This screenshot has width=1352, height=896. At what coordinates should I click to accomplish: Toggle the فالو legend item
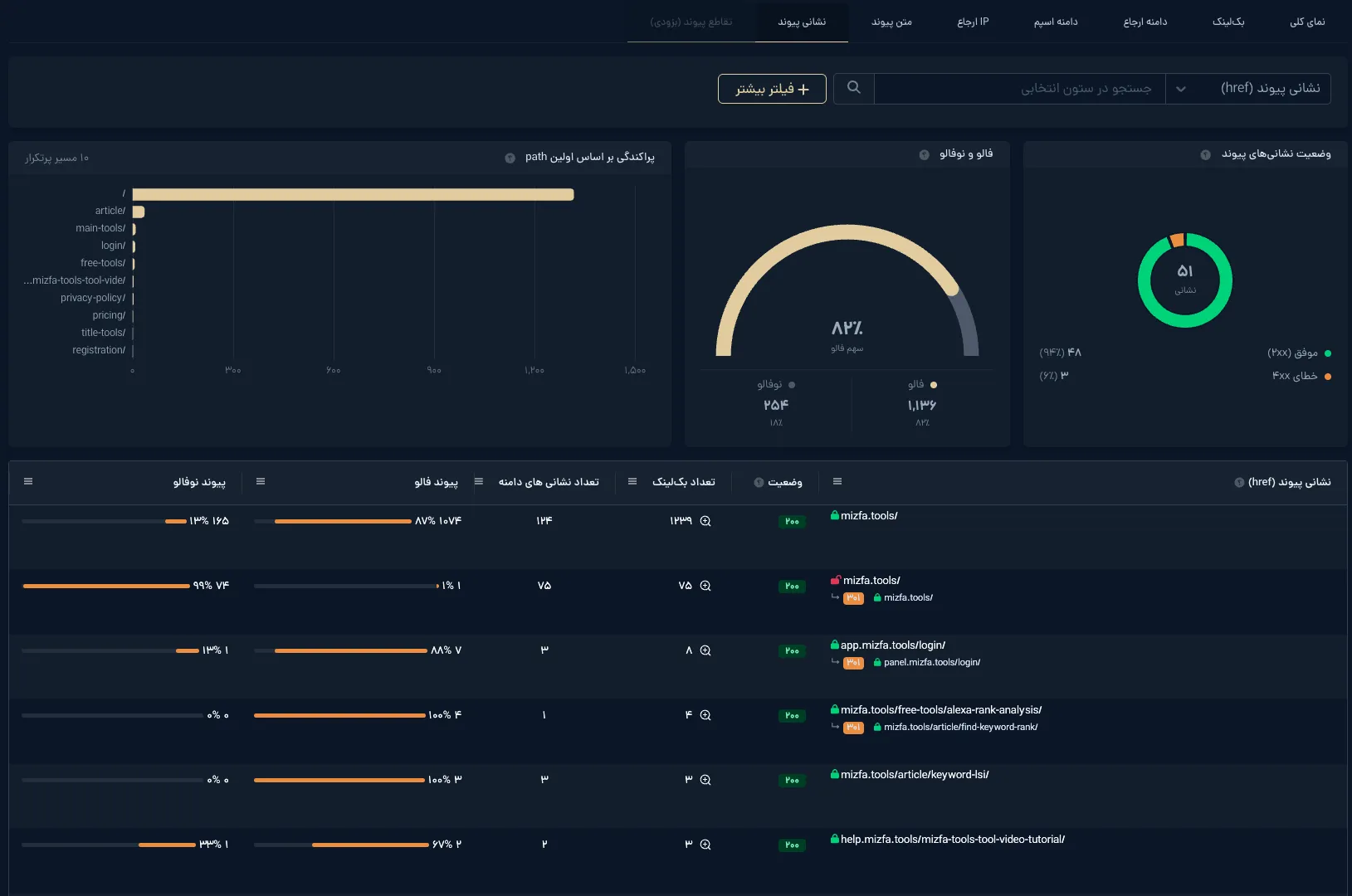[922, 385]
